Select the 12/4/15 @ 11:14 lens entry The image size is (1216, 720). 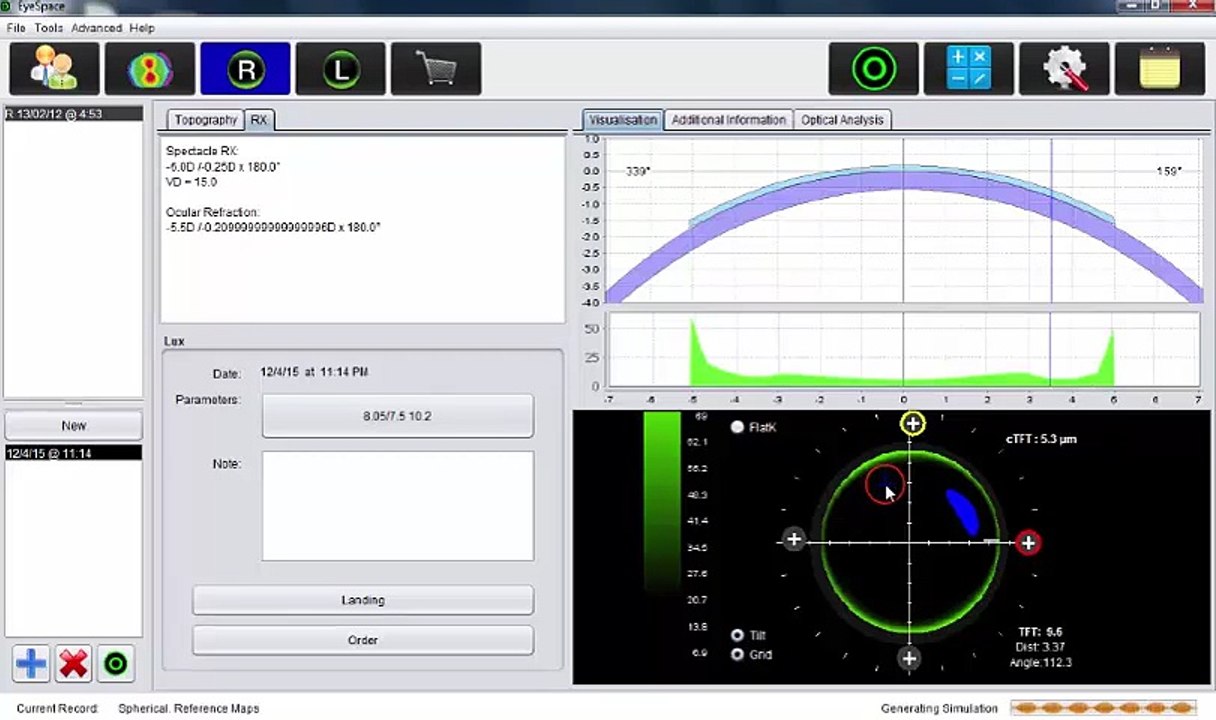coord(74,453)
